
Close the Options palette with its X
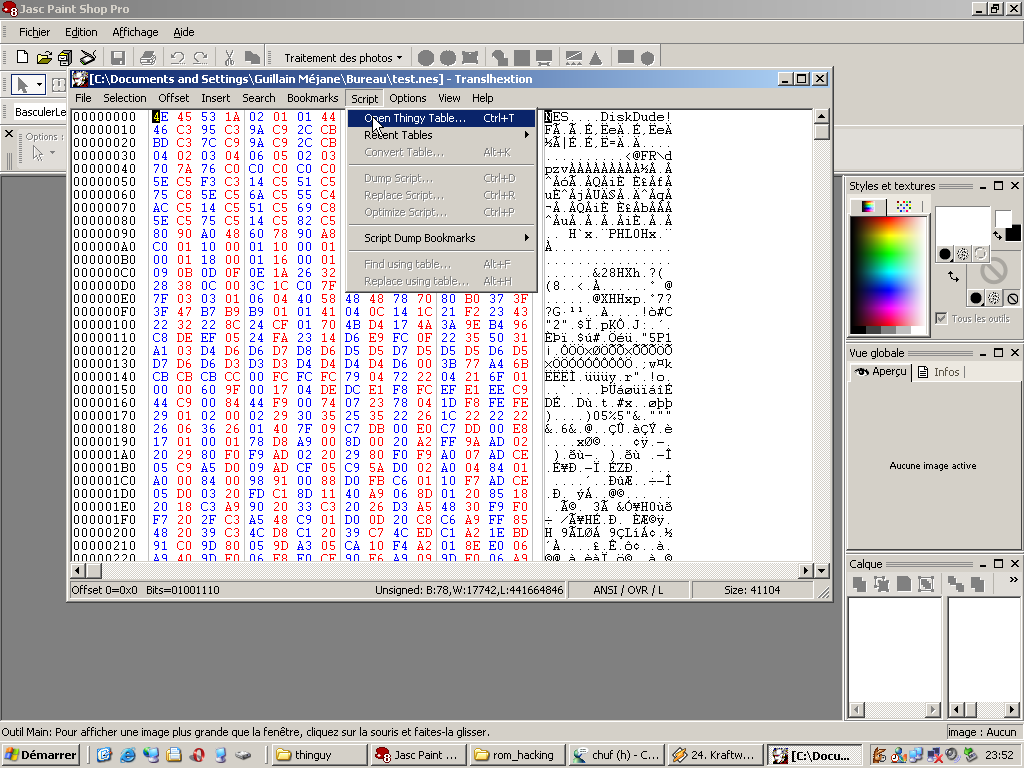pos(9,134)
